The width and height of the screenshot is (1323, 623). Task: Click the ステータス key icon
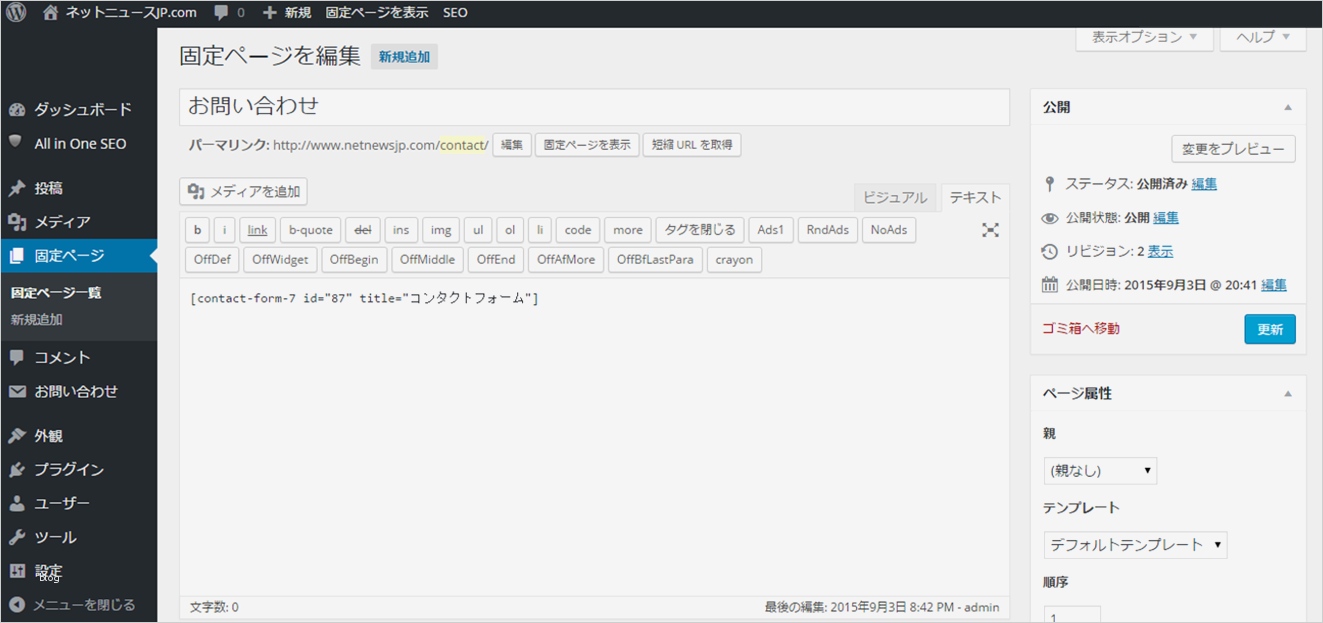(1049, 184)
